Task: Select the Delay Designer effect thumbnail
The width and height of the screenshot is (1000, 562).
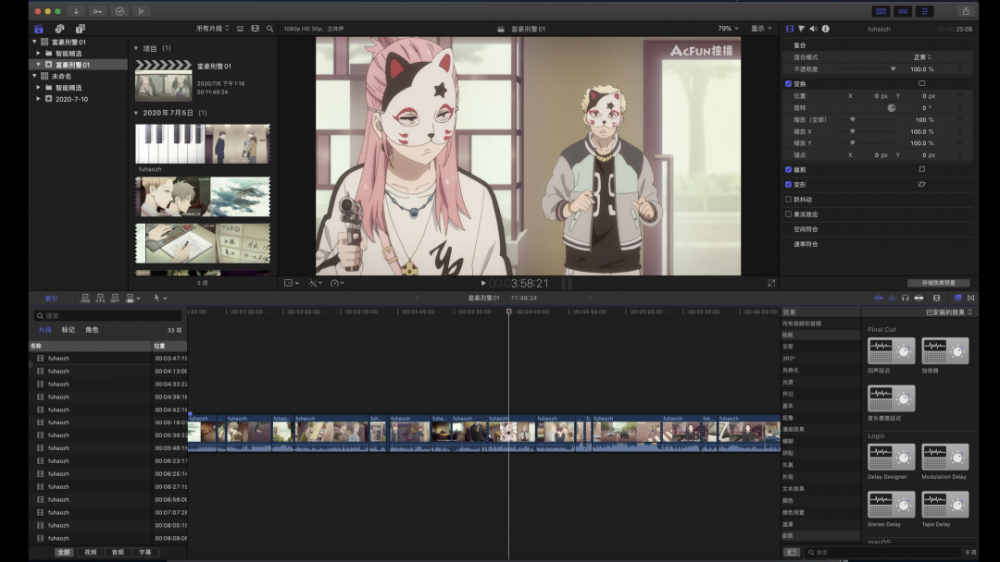Action: coord(891,457)
